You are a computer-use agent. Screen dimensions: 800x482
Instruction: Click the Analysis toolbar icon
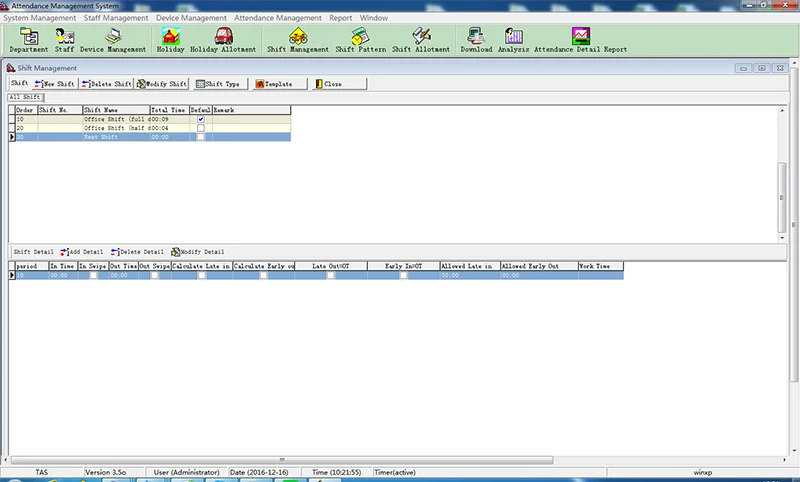(513, 40)
